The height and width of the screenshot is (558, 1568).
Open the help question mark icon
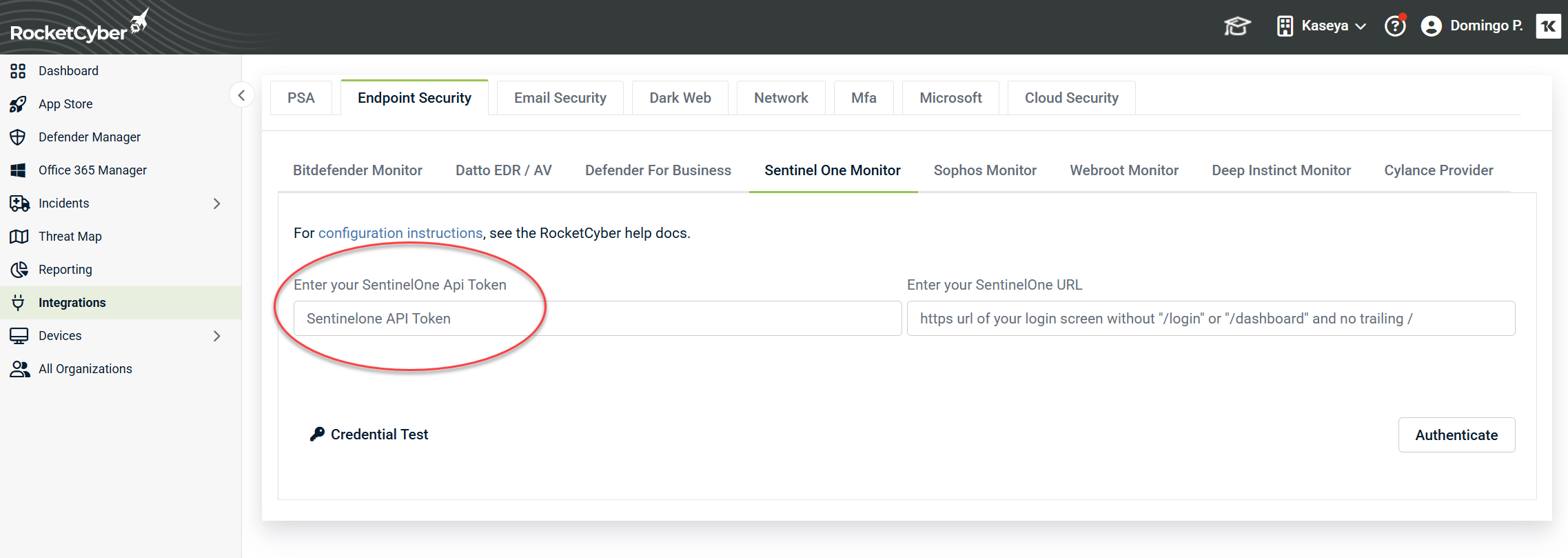1395,26
